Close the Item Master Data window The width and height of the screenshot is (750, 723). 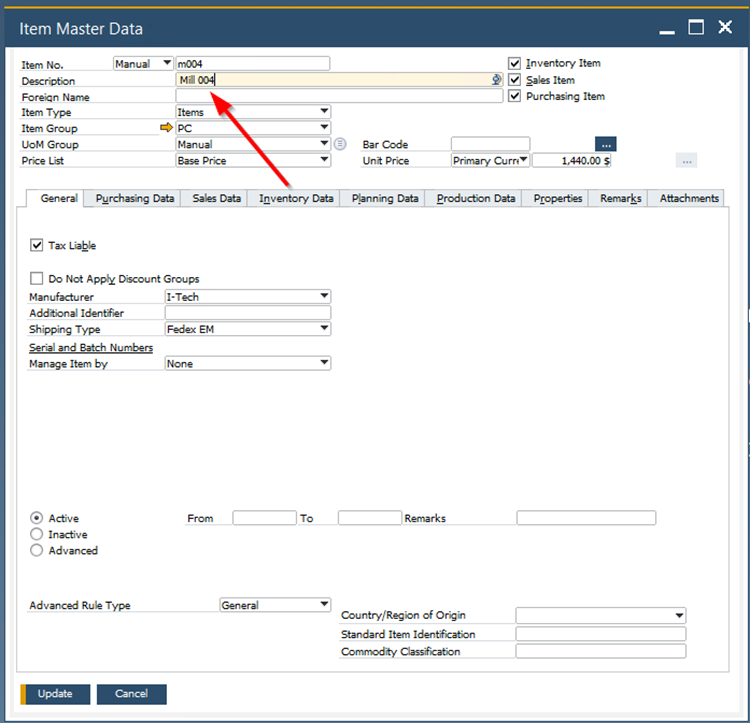click(725, 27)
